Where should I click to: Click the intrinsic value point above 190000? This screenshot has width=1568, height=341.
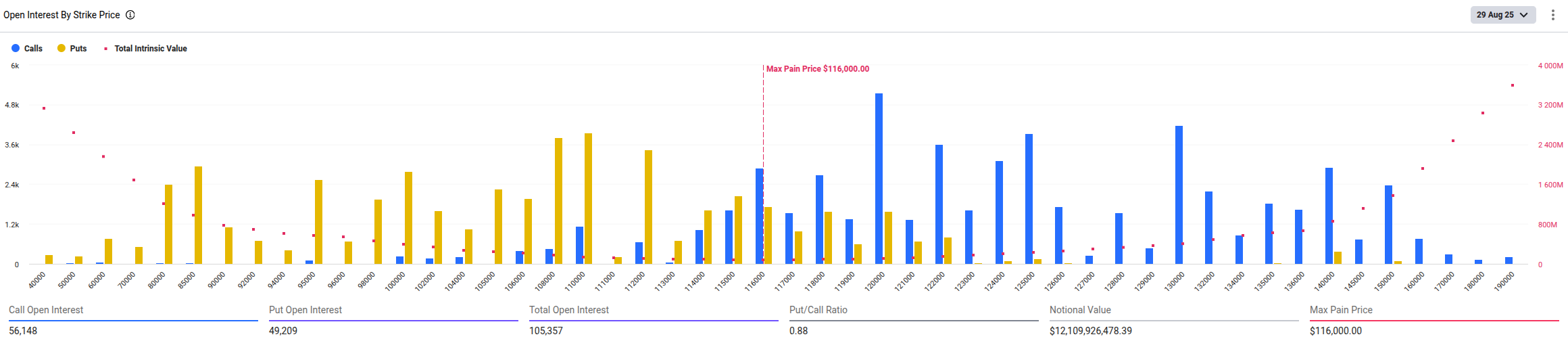1513,85
